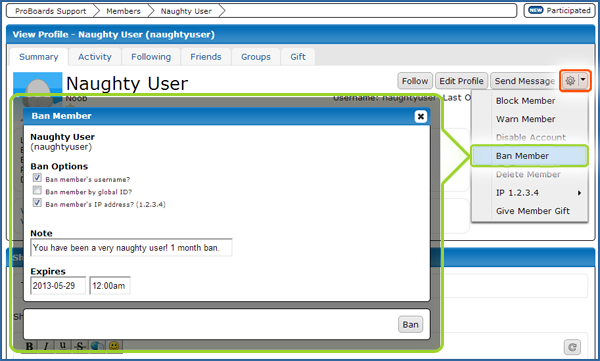600x361 pixels.
Task: Click the Expires date field 2013-05-29
Action: point(58,286)
